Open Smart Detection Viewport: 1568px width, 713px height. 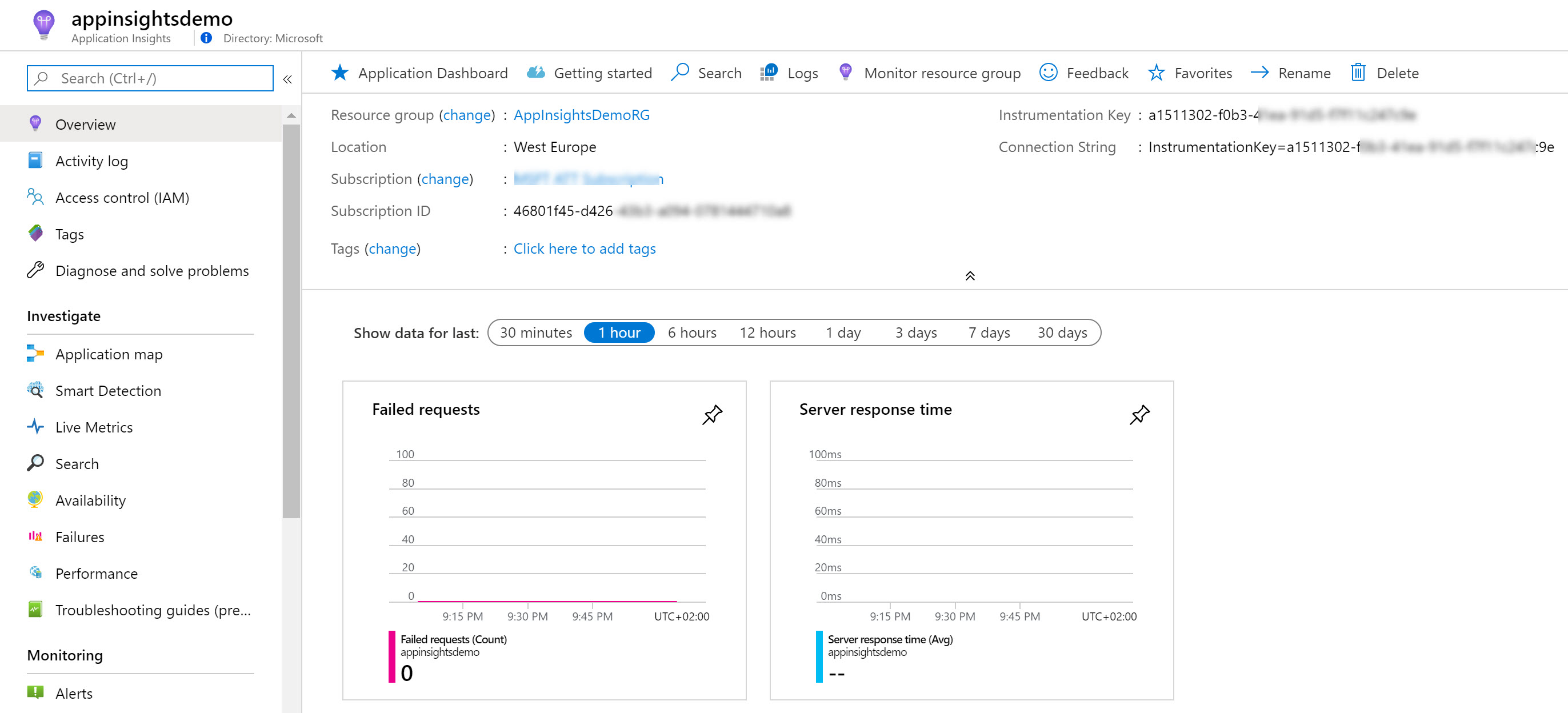(x=108, y=391)
